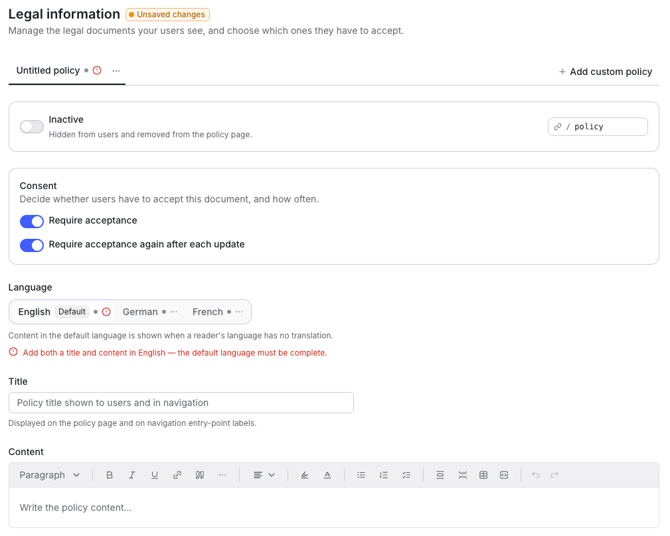Insert a bulleted list
670x536 pixels.
click(361, 475)
